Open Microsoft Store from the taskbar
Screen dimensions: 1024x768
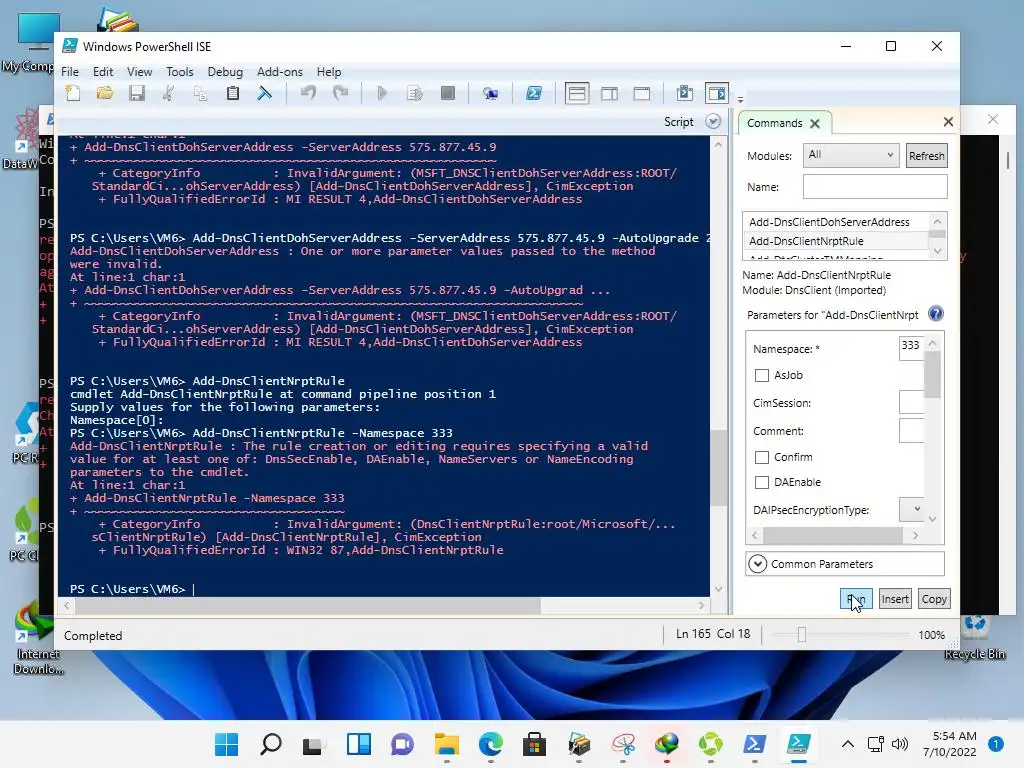[534, 744]
